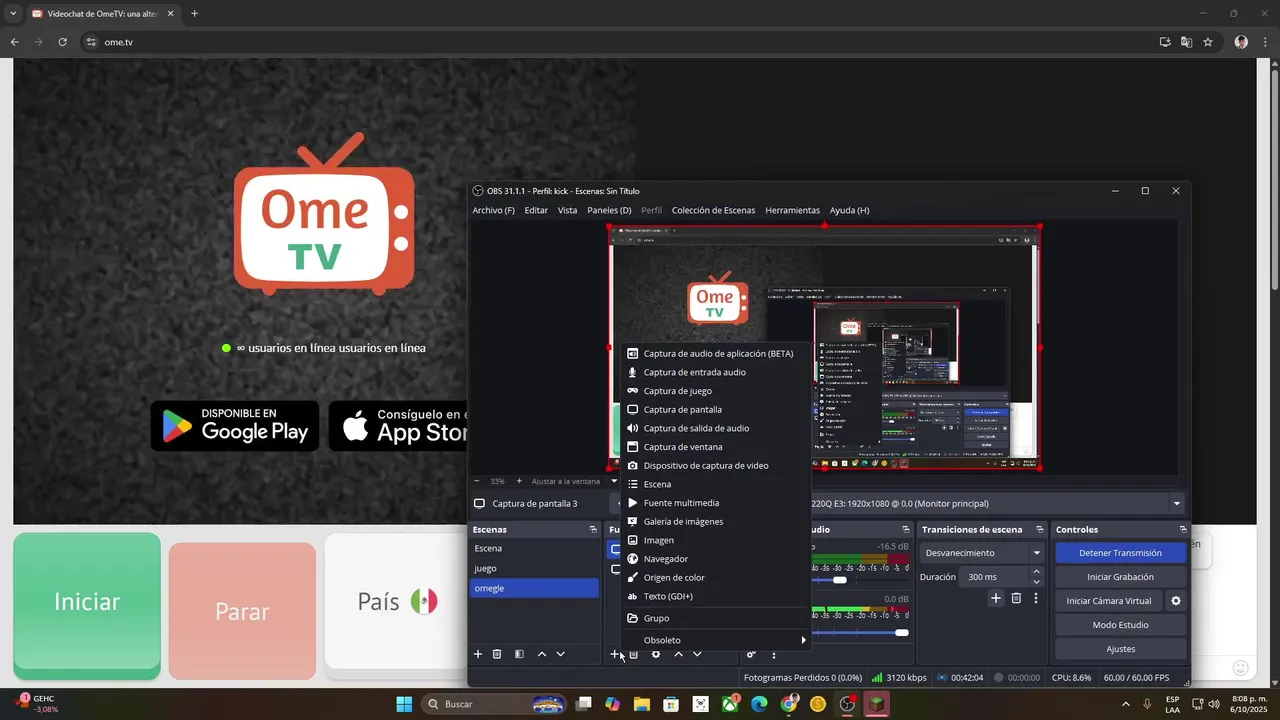Click the 'Dispositivo de captura de video' camera icon
The image size is (1280, 720).
point(632,465)
